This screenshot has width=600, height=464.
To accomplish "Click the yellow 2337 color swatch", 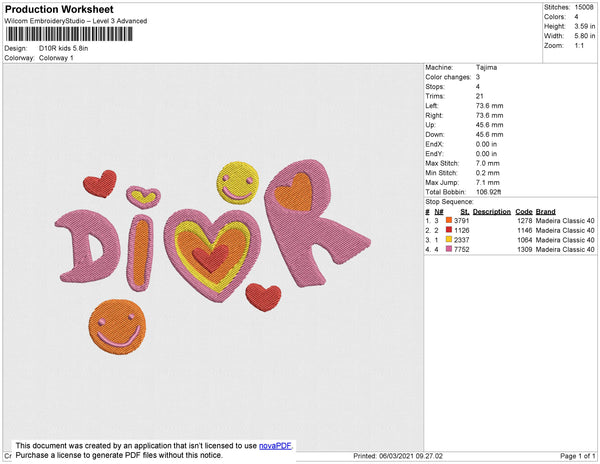I will (x=449, y=240).
